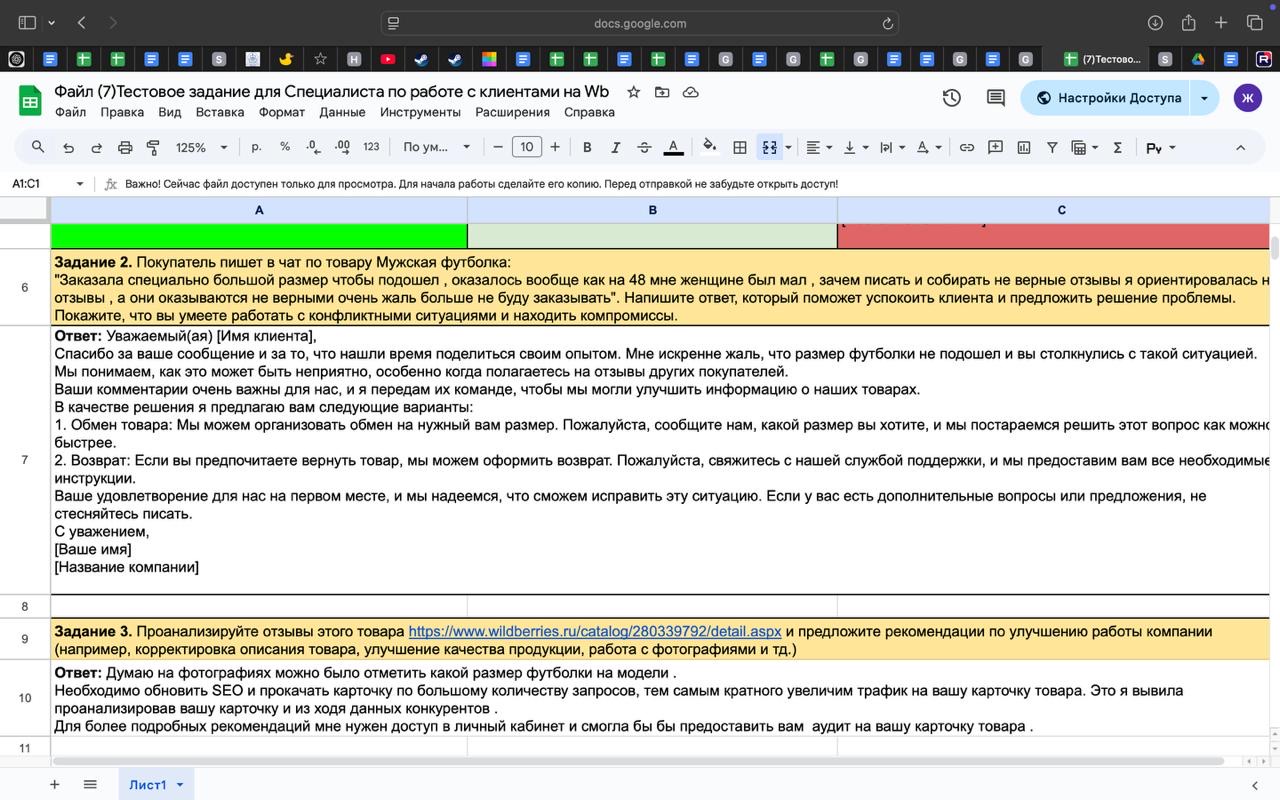Viewport: 1280px width, 800px height.
Task: Open the search menus magnifier tool
Action: pos(38,147)
